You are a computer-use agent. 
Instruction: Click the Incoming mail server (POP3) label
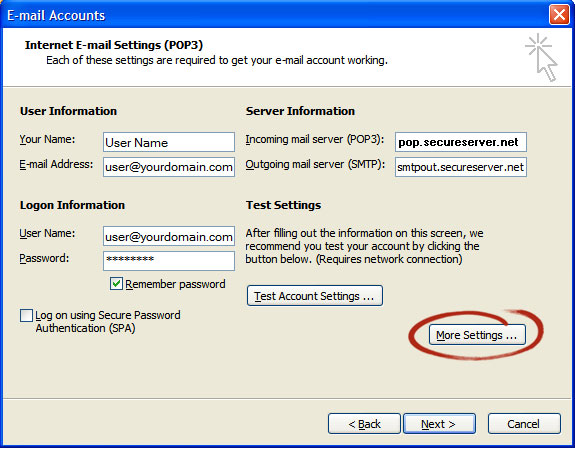pyautogui.click(x=315, y=140)
